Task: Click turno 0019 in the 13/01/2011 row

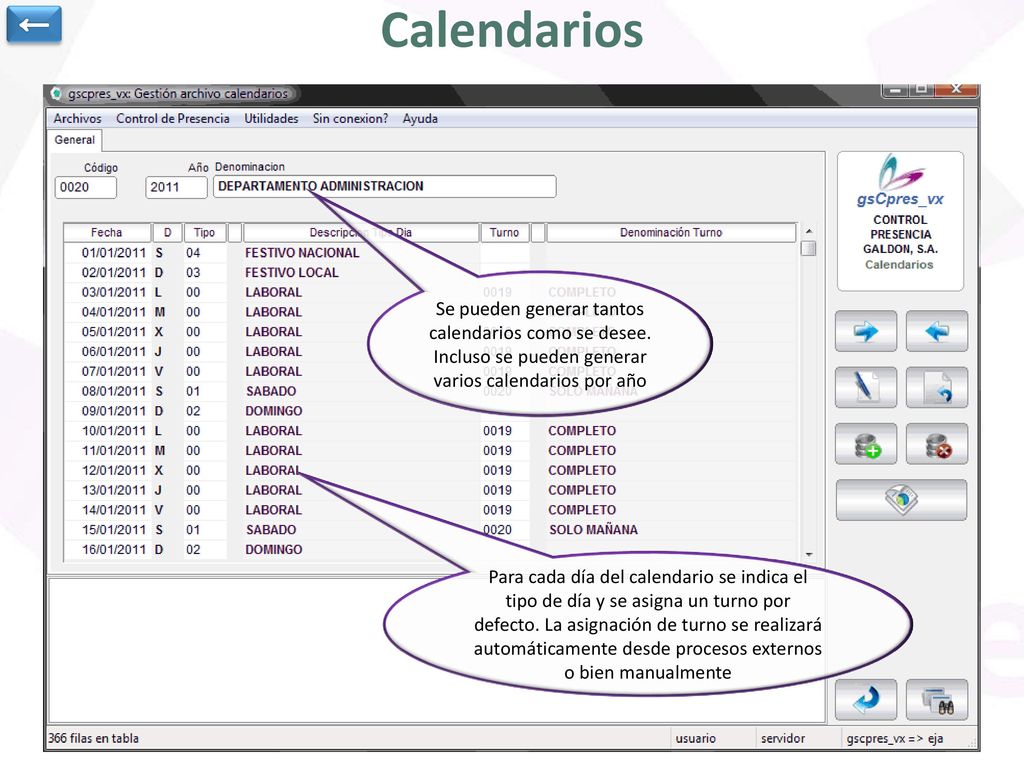Action: point(497,490)
